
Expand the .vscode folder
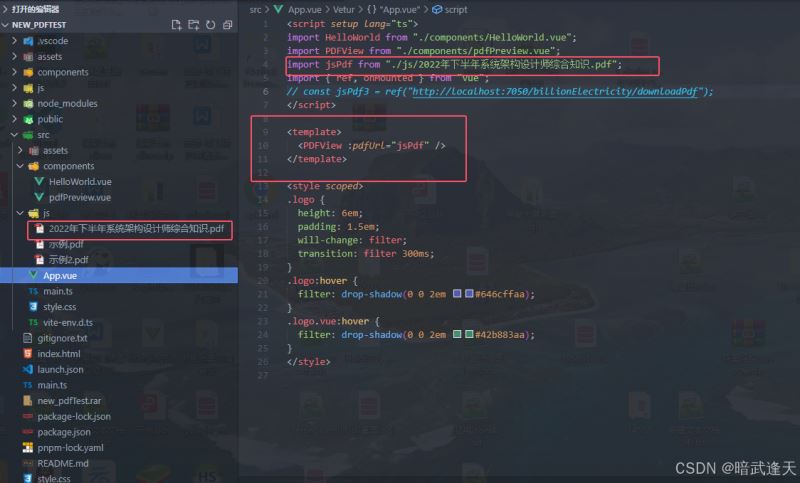[15, 41]
